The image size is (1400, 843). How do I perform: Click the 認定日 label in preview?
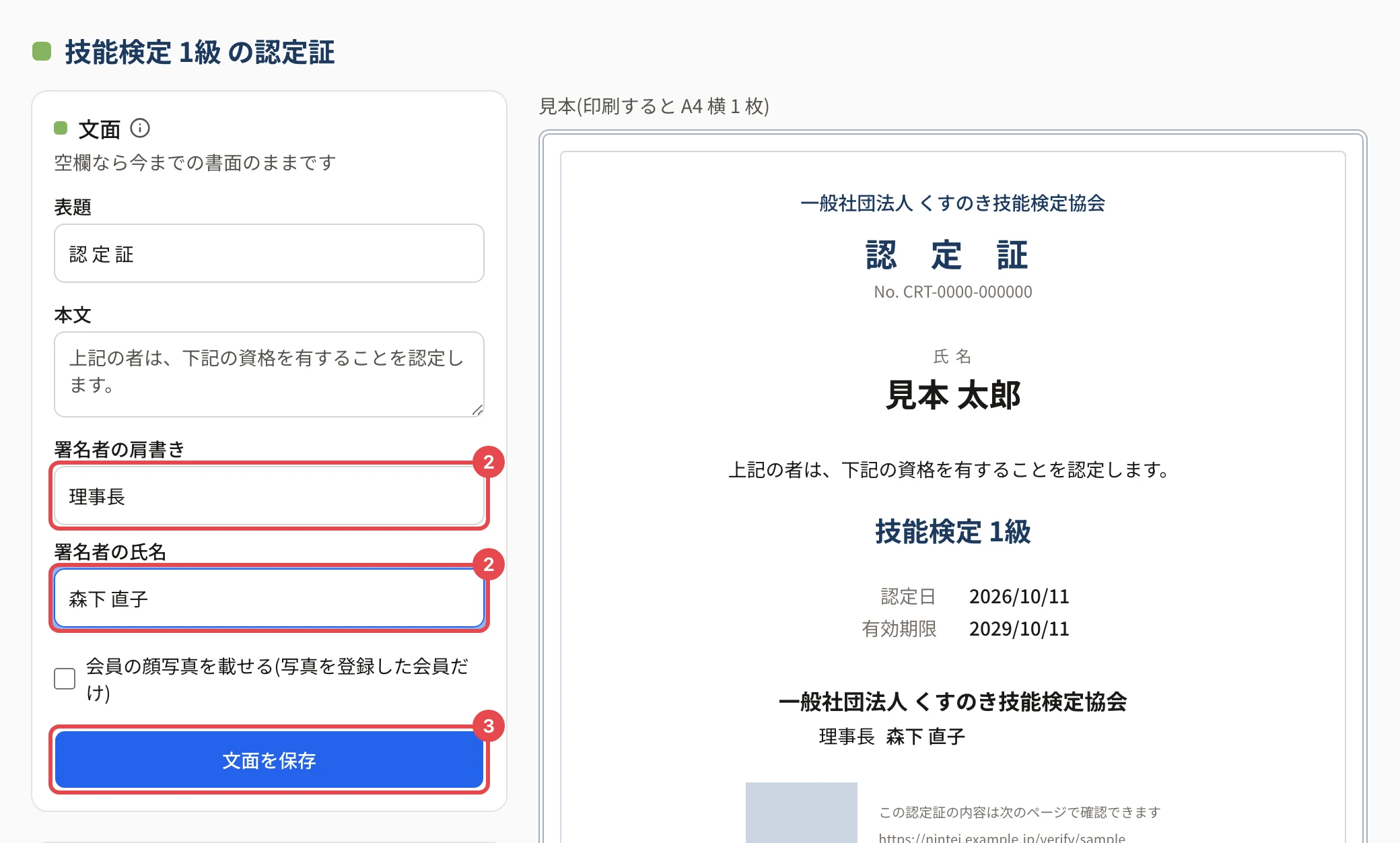click(909, 597)
